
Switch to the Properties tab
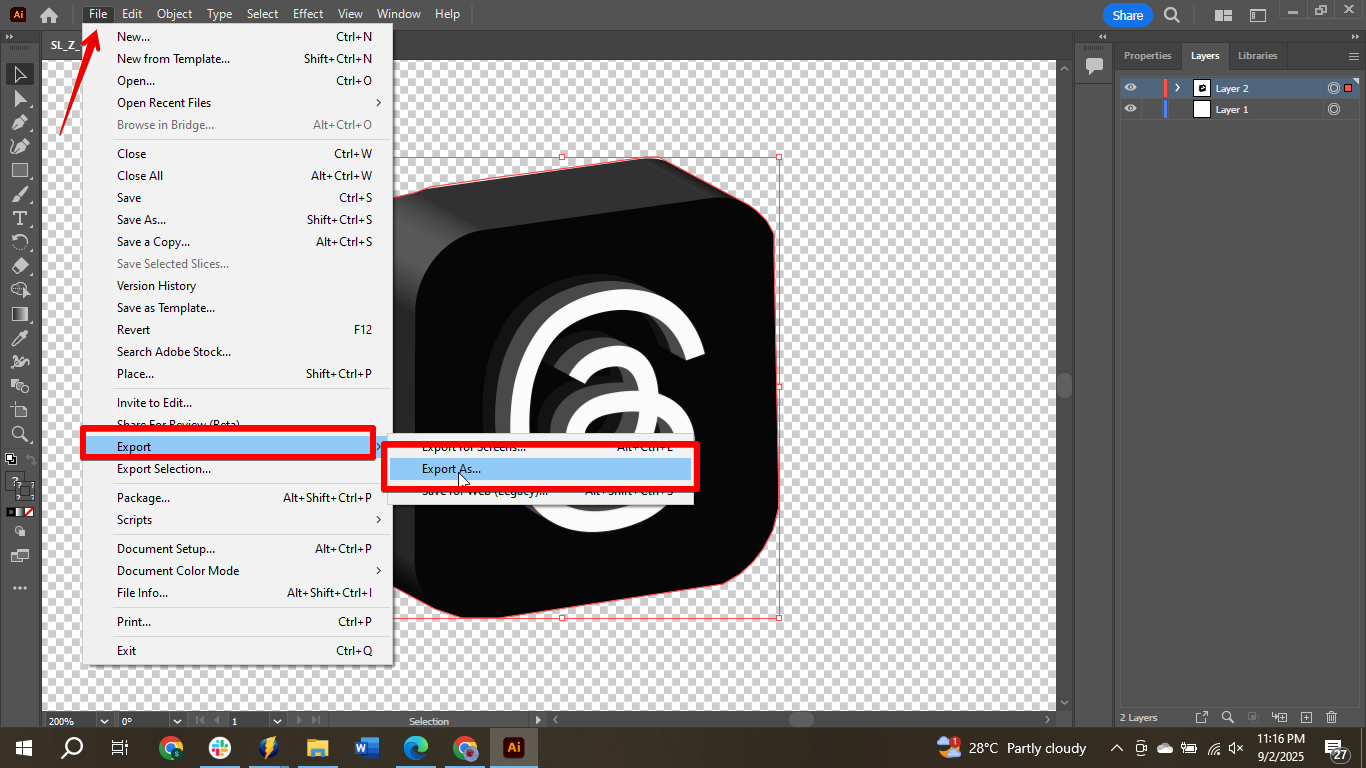coord(1147,56)
